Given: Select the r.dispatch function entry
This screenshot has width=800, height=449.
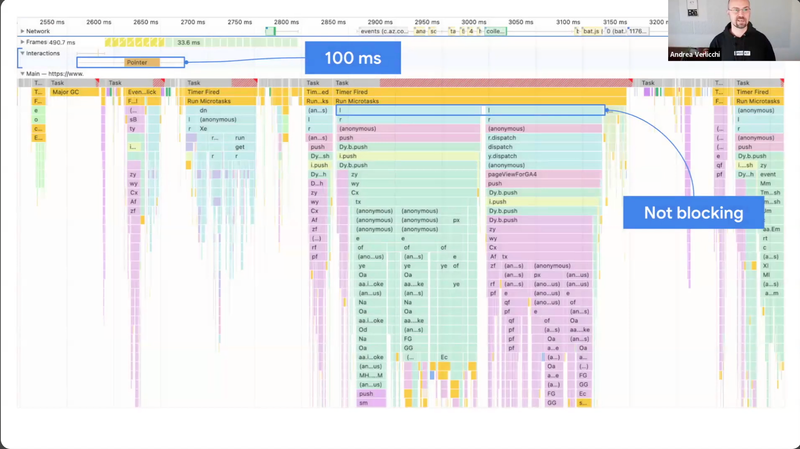Looking at the screenshot, I should click(x=544, y=138).
